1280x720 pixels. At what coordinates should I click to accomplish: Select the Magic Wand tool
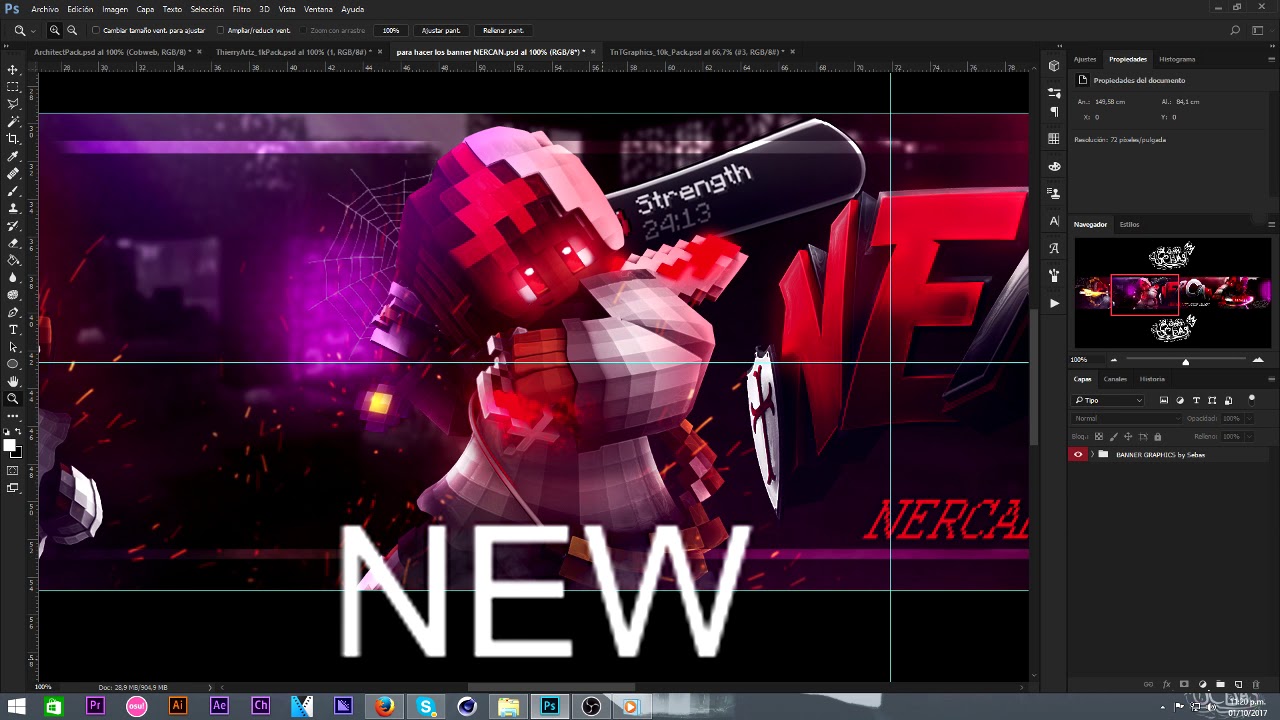[13, 121]
